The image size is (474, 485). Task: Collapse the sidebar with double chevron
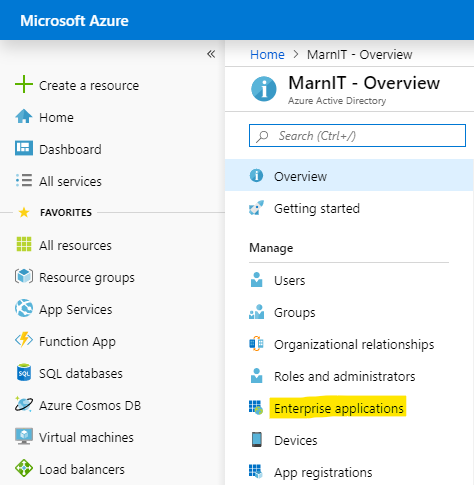pyautogui.click(x=211, y=54)
